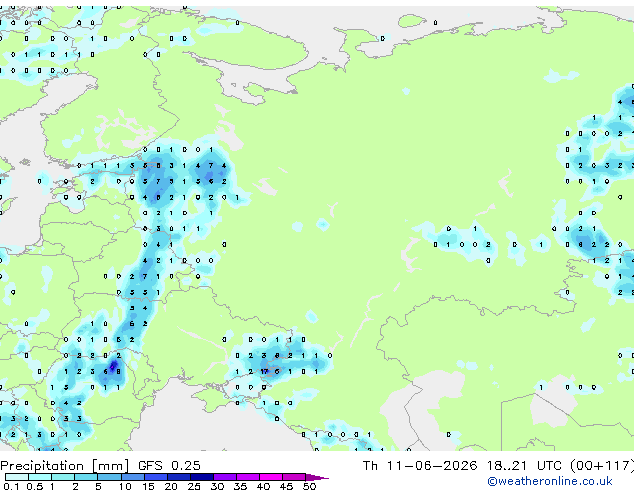634x490 pixels.
Task: Click the legend label "40"
Action: (x=263, y=486)
